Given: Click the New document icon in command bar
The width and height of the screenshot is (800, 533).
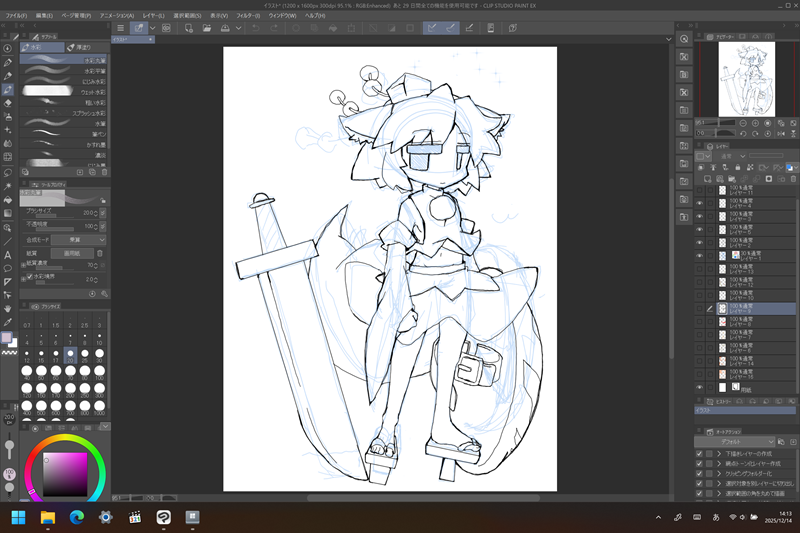Looking at the screenshot, I should [189, 28].
